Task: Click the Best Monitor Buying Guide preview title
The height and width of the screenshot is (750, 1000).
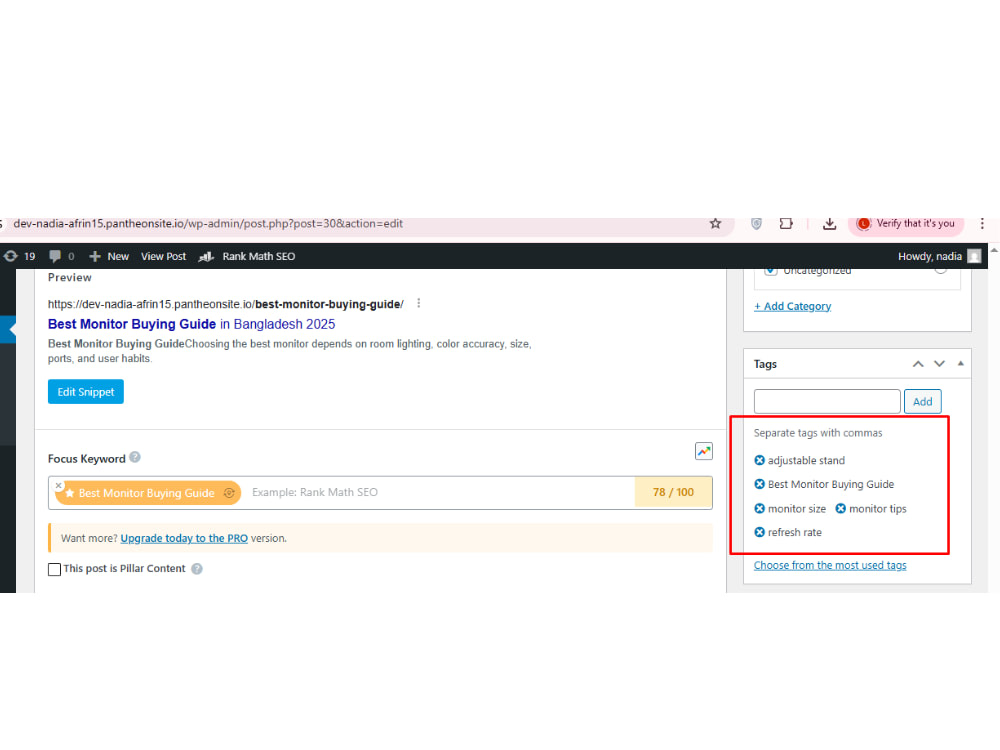Action: click(x=191, y=324)
